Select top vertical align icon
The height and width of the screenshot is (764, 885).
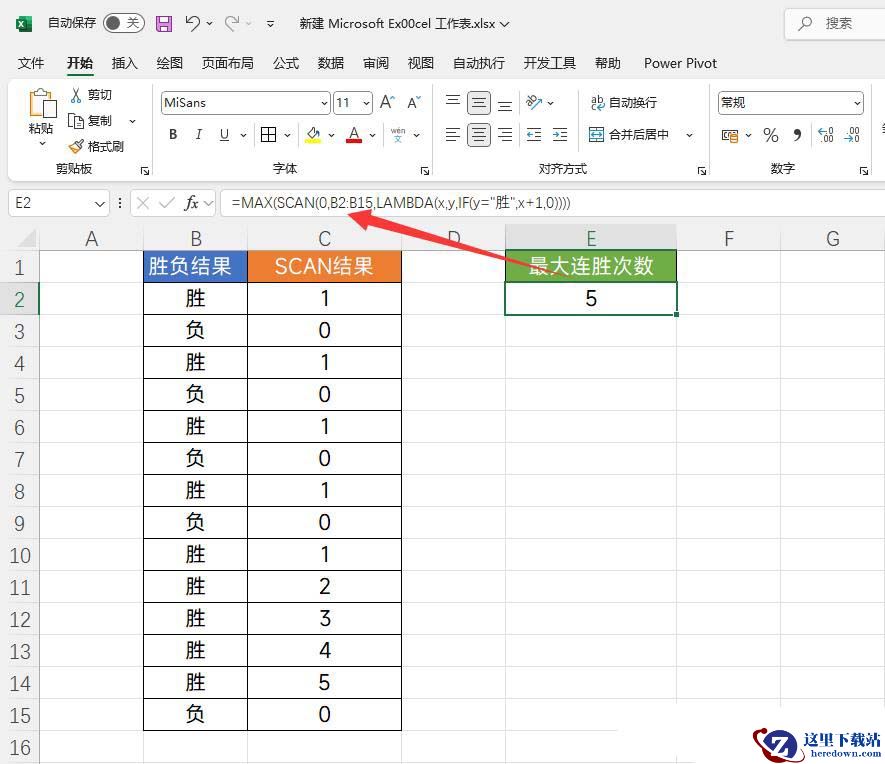coord(453,102)
